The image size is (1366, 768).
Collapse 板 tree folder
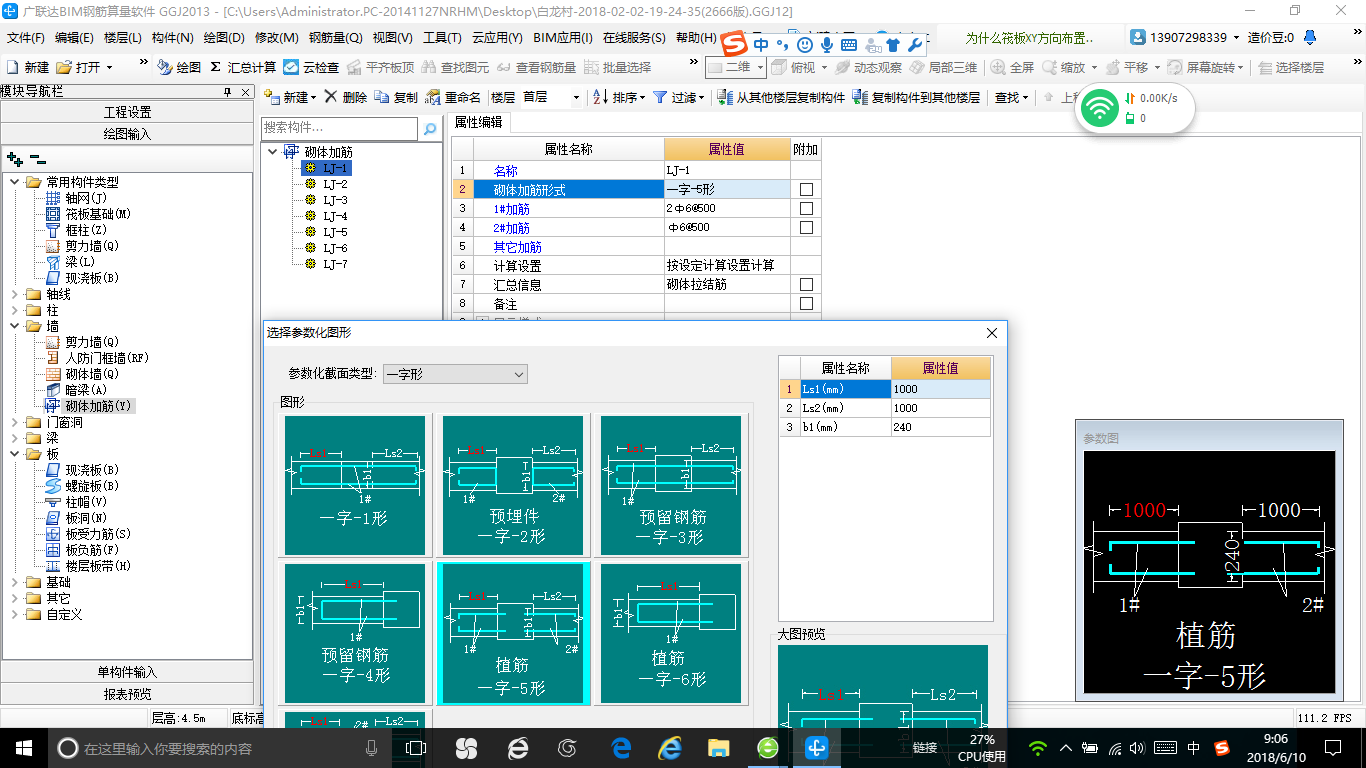[x=15, y=454]
